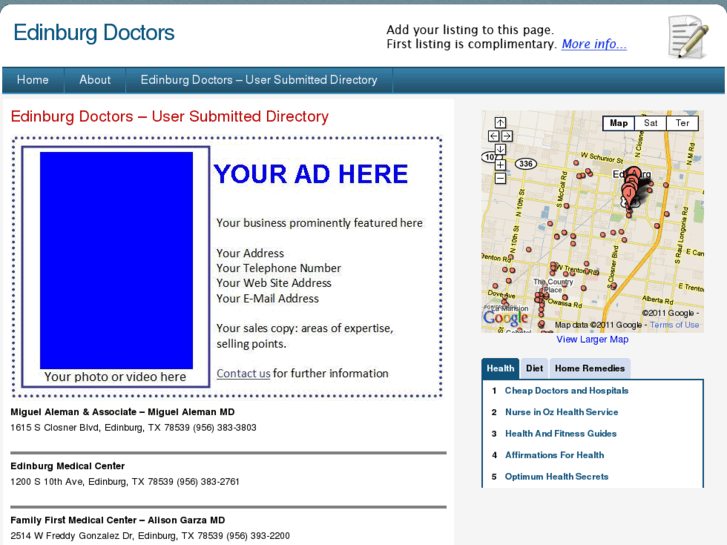Open Nurse in Oz Health Service link
Screen dimensions: 727x545
pyautogui.click(x=561, y=412)
